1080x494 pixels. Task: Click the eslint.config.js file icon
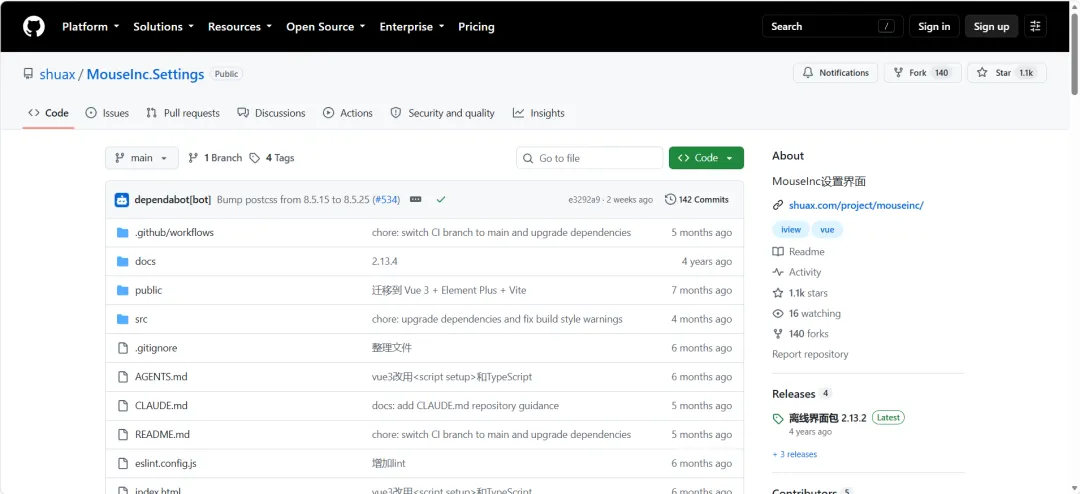point(123,464)
